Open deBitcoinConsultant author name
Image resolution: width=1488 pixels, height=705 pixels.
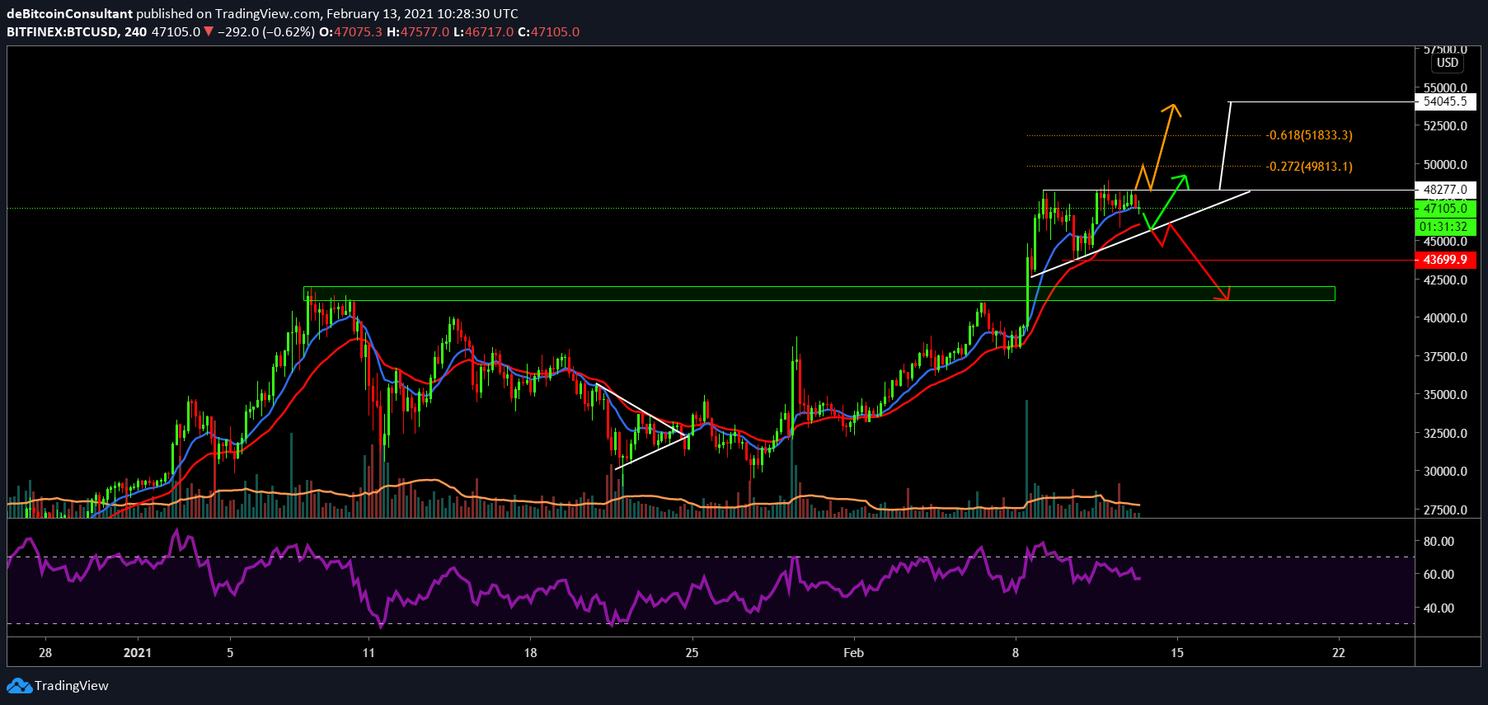coord(69,14)
